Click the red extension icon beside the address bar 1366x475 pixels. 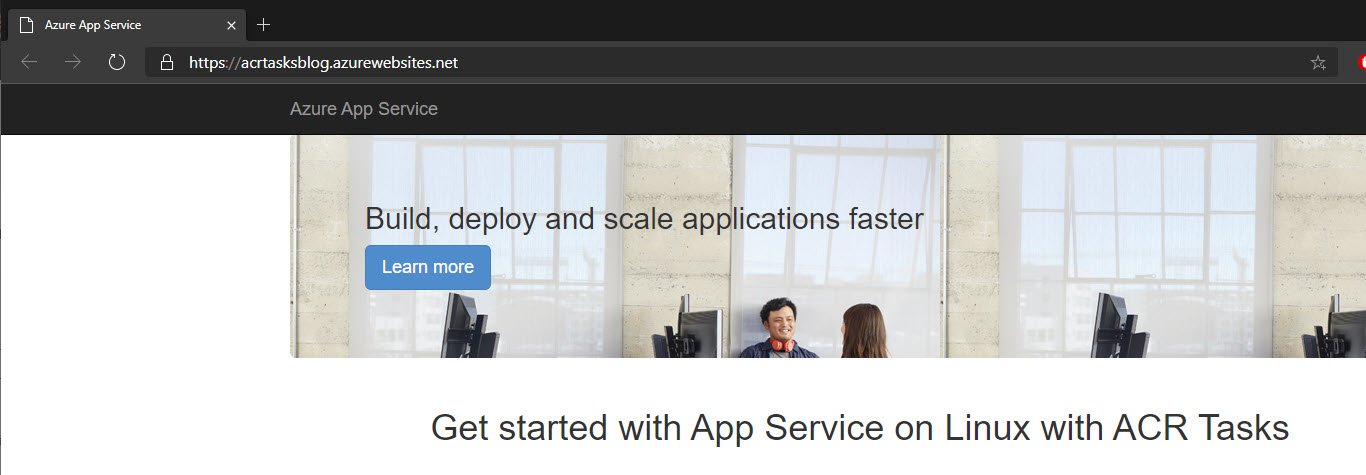(1361, 62)
